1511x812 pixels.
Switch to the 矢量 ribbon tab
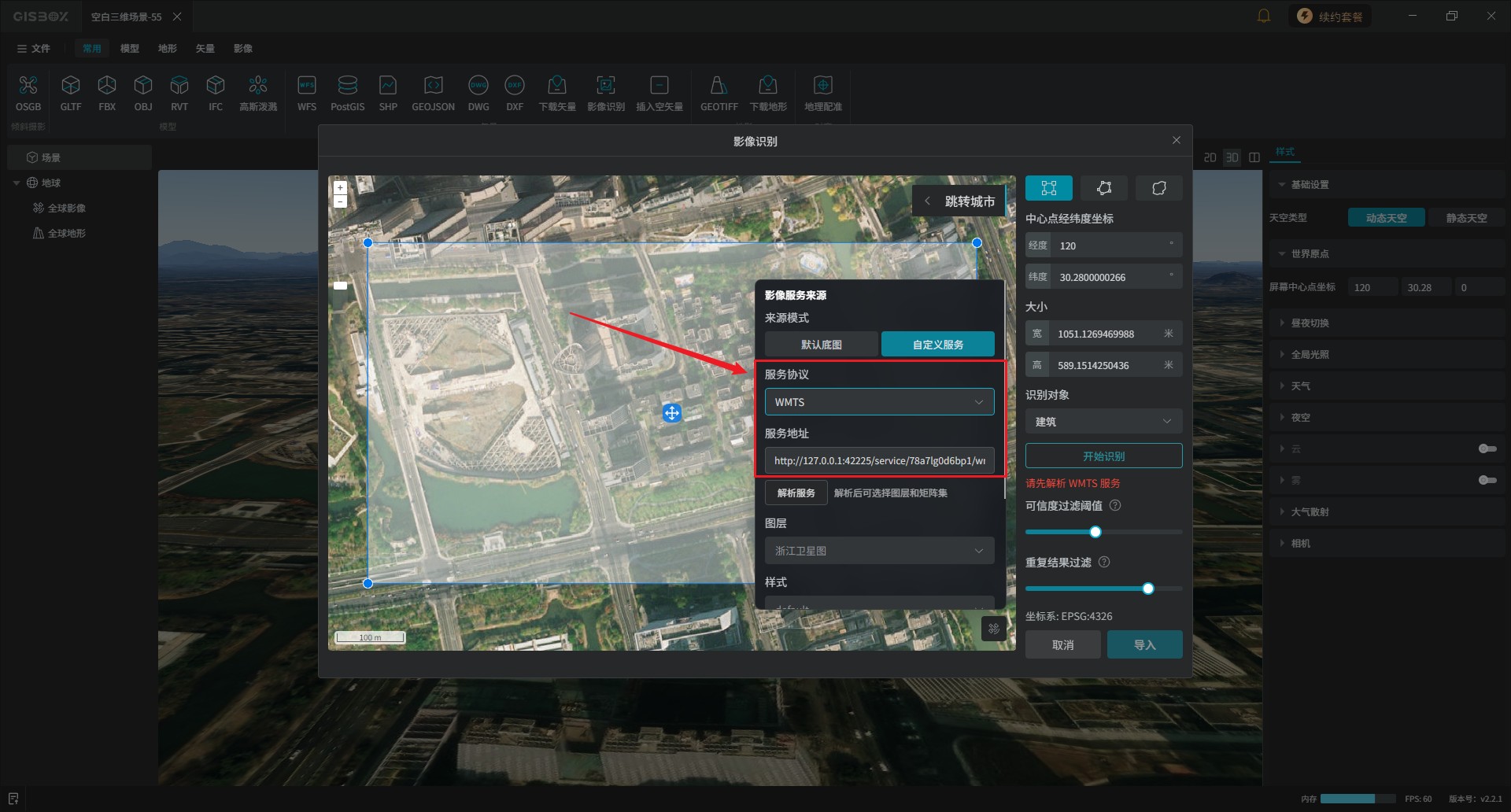pyautogui.click(x=205, y=49)
